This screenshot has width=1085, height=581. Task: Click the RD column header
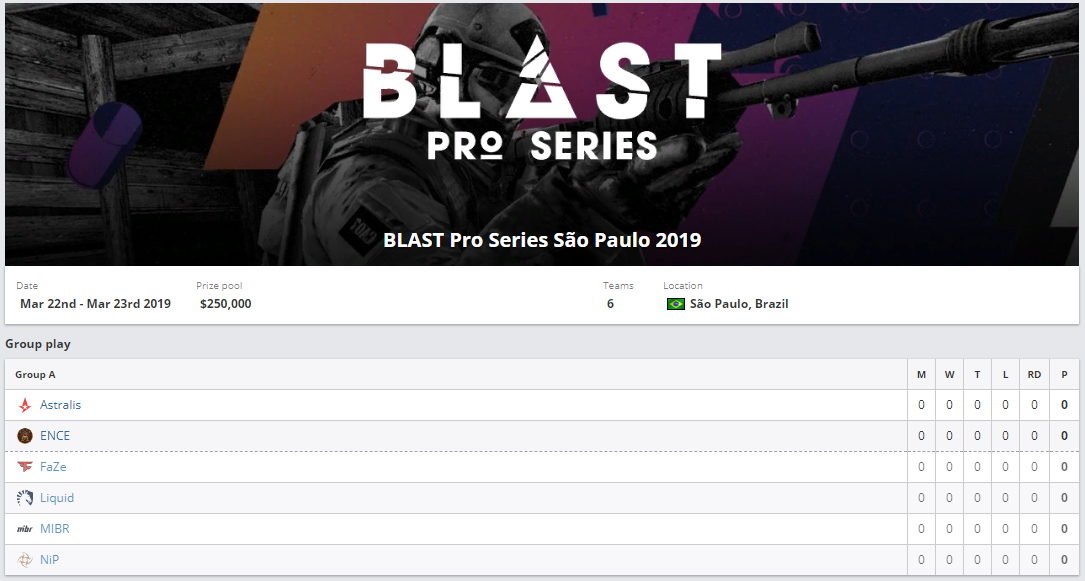click(1034, 374)
